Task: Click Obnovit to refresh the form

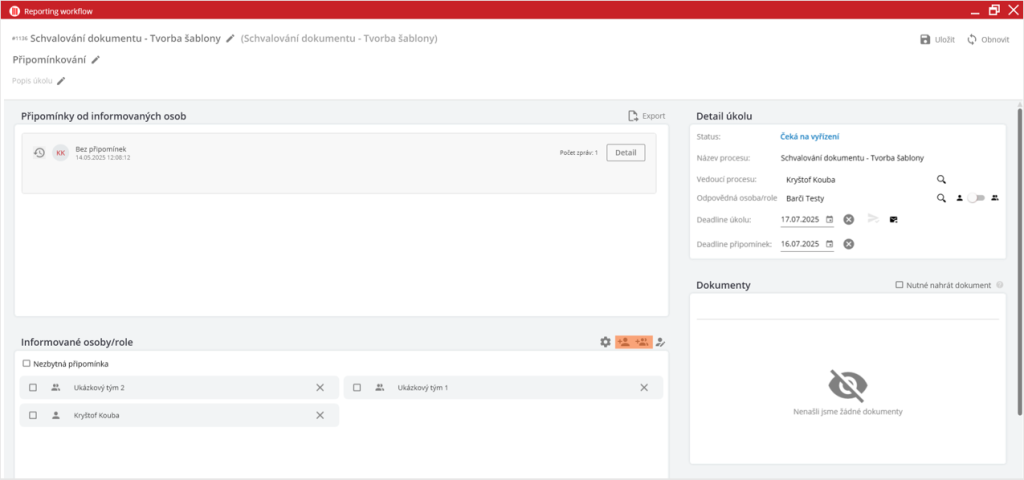Action: (988, 40)
